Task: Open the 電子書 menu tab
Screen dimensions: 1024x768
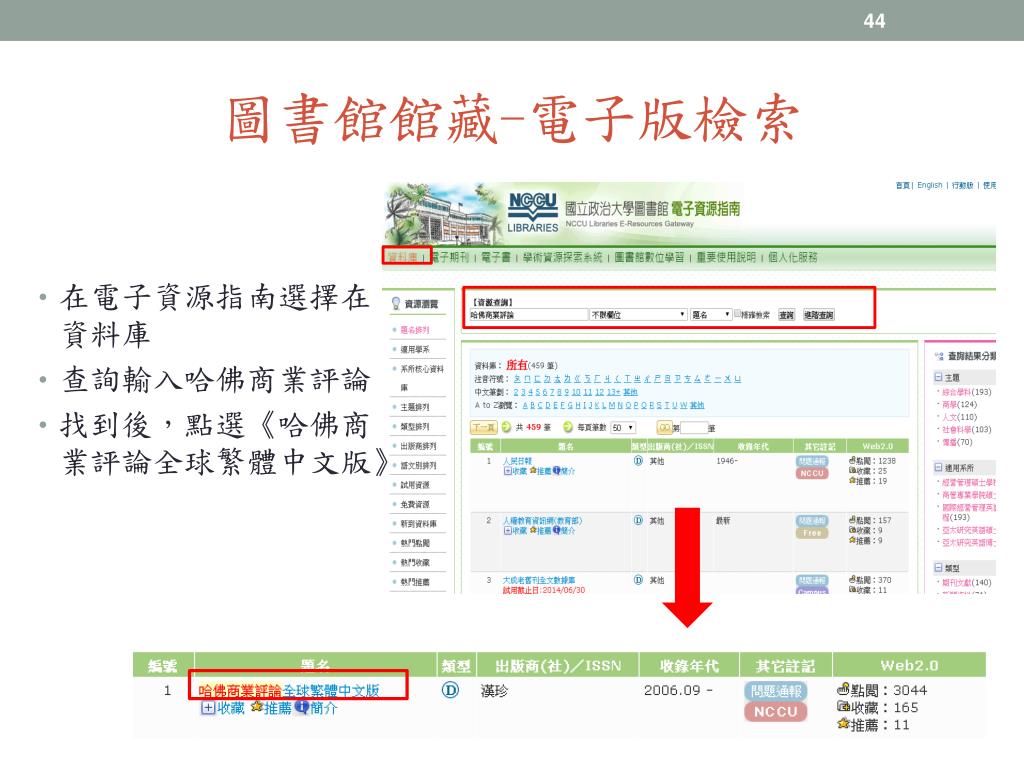Action: 496,257
